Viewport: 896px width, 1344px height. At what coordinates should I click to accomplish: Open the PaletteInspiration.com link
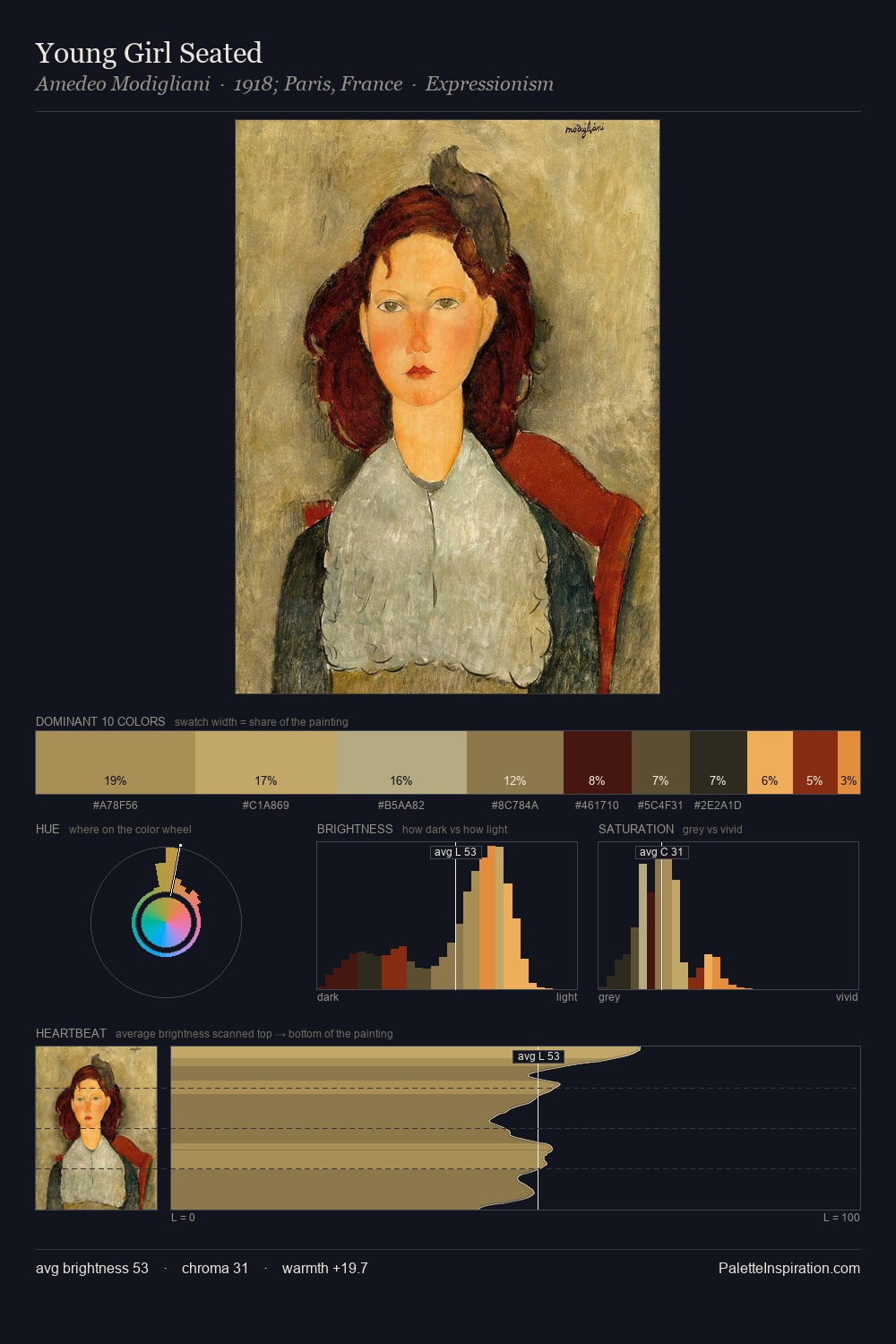click(x=789, y=1268)
